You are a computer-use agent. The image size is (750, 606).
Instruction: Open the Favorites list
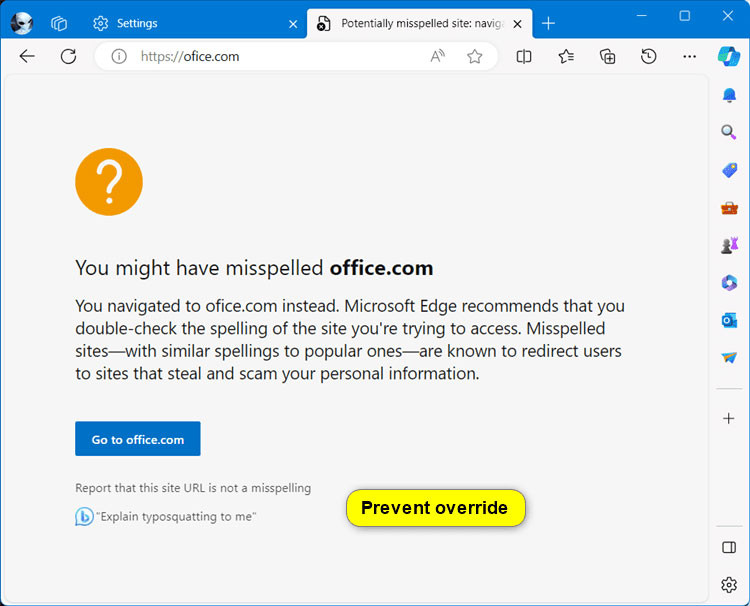(566, 56)
